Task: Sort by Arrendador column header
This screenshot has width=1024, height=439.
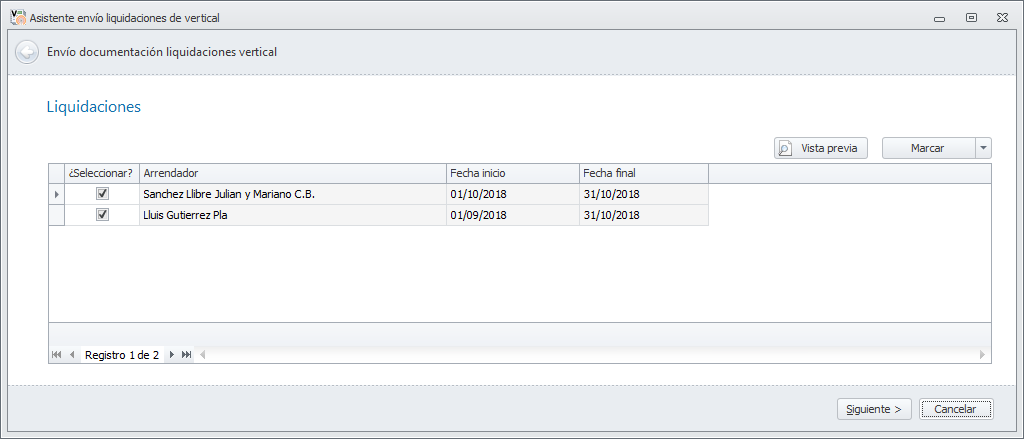Action: [292, 173]
